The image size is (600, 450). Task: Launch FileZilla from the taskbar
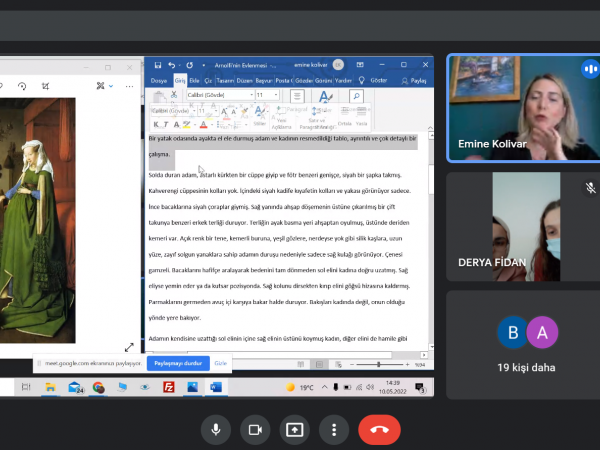point(169,387)
